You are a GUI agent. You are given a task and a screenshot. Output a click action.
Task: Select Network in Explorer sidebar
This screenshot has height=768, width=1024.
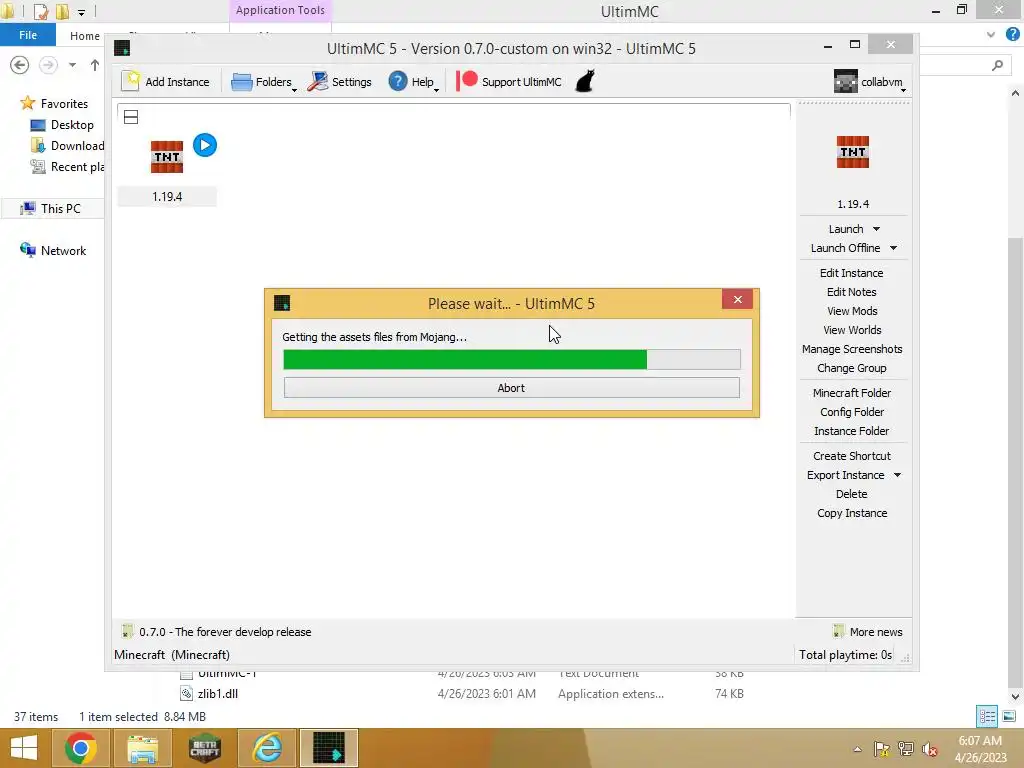click(x=54, y=250)
